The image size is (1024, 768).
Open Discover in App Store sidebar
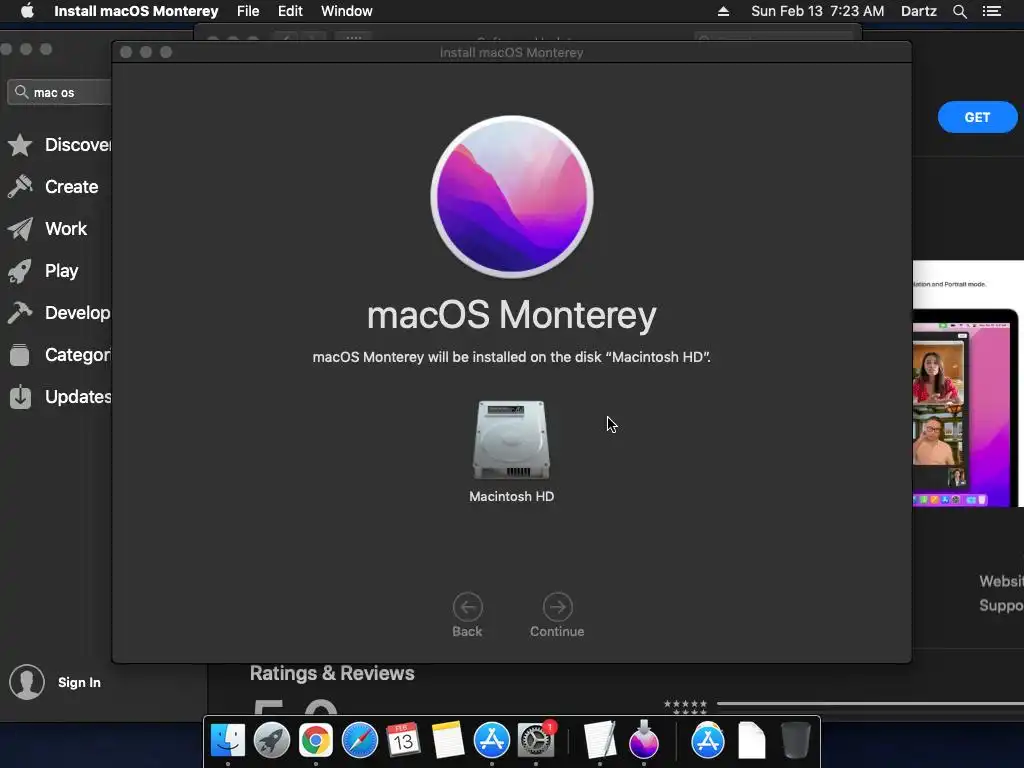(x=59, y=144)
